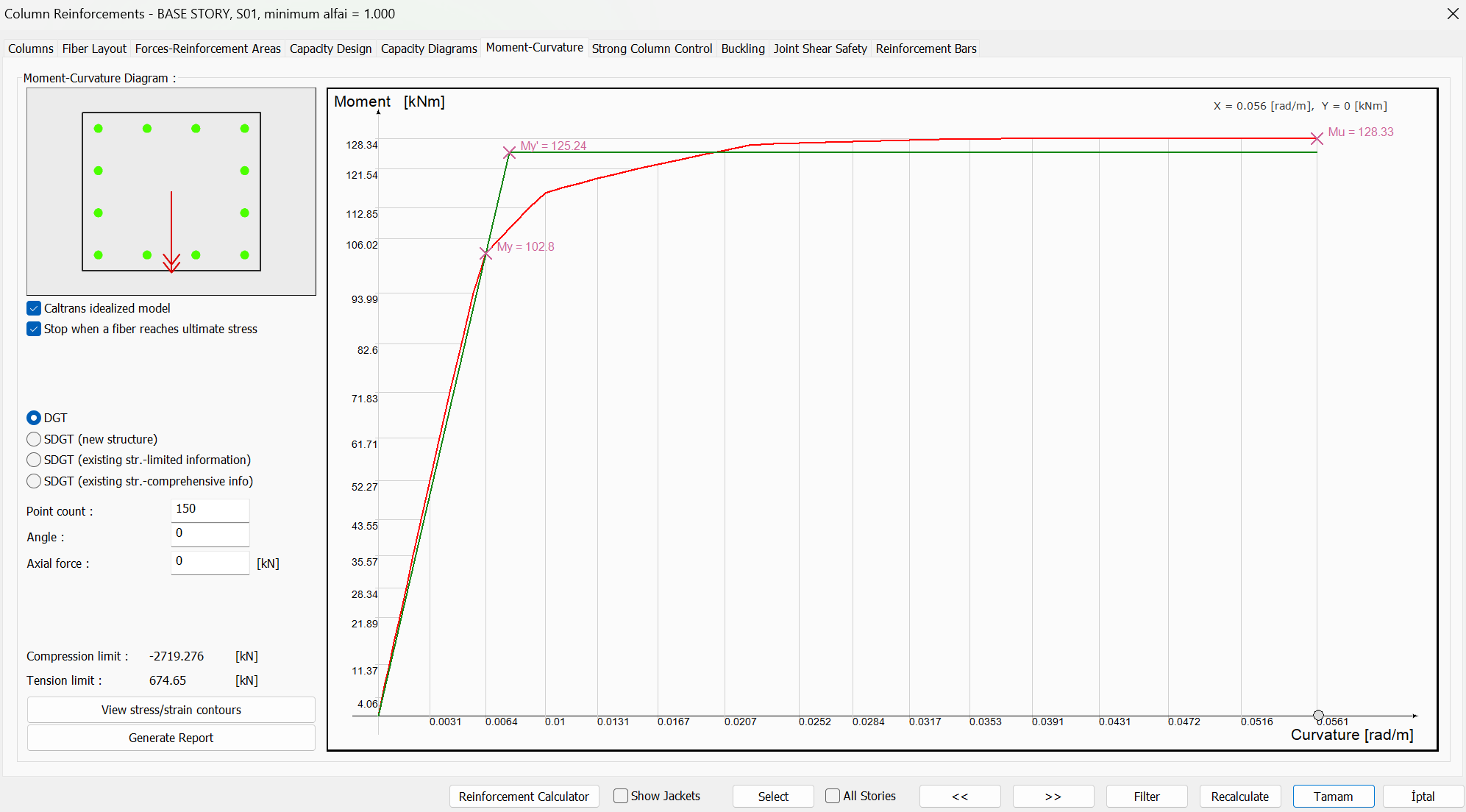Click the Mu = 128.33 ultimate point marker
This screenshot has height=812, width=1466.
[x=1317, y=138]
